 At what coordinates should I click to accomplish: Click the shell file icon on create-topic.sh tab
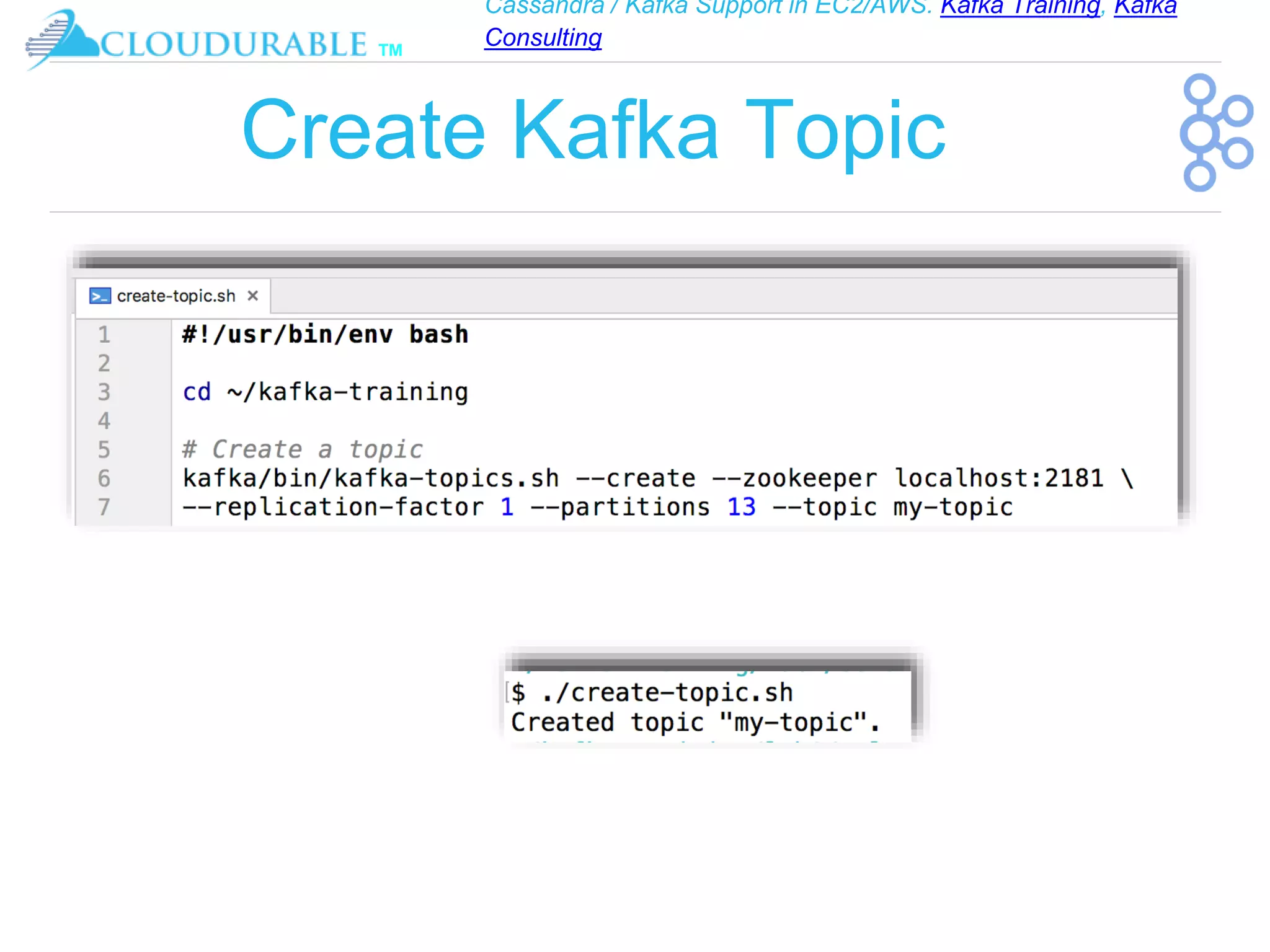click(x=100, y=296)
